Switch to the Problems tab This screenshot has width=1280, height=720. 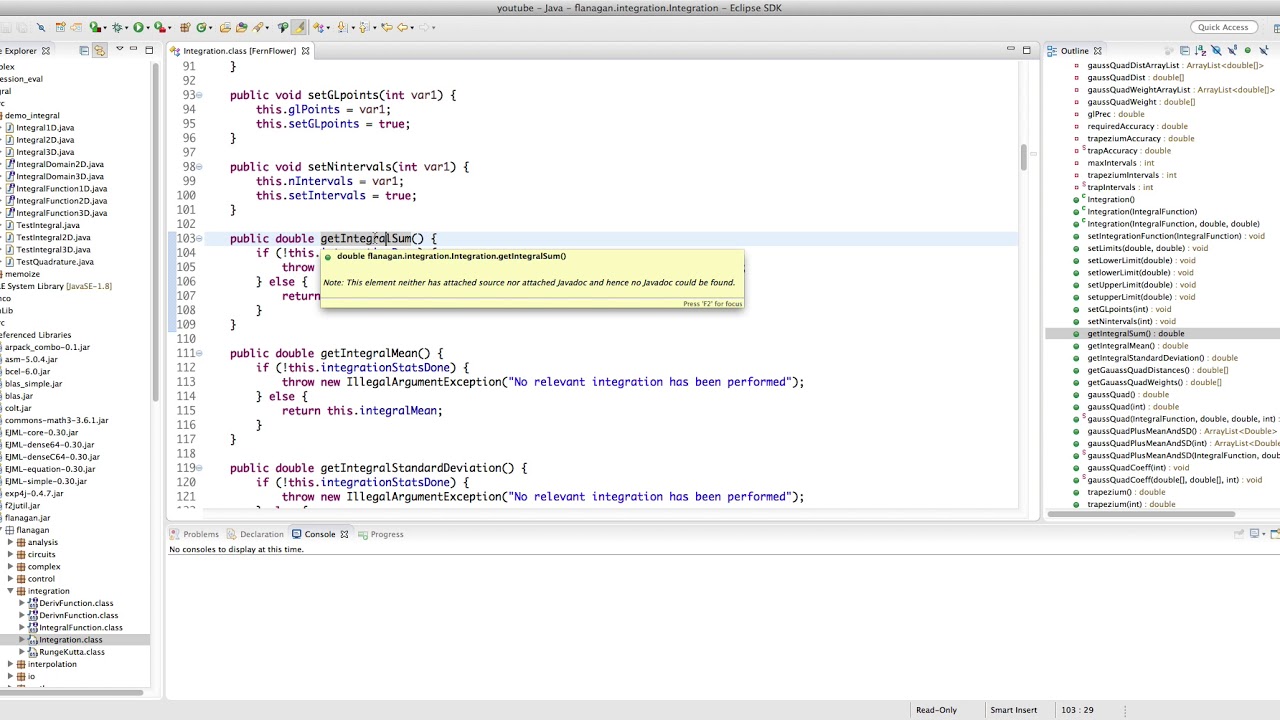193,534
